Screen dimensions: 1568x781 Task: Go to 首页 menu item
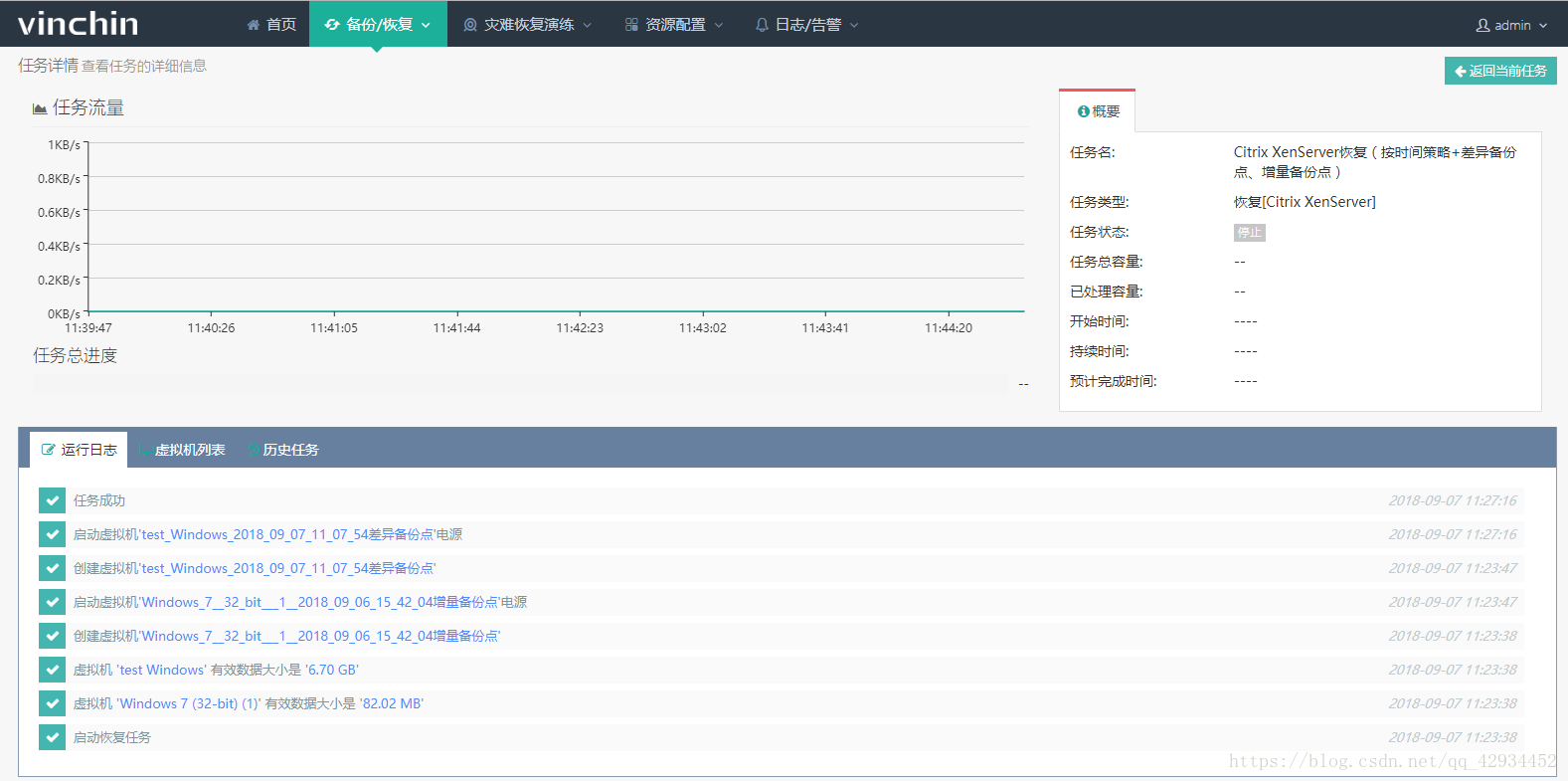pyautogui.click(x=271, y=24)
